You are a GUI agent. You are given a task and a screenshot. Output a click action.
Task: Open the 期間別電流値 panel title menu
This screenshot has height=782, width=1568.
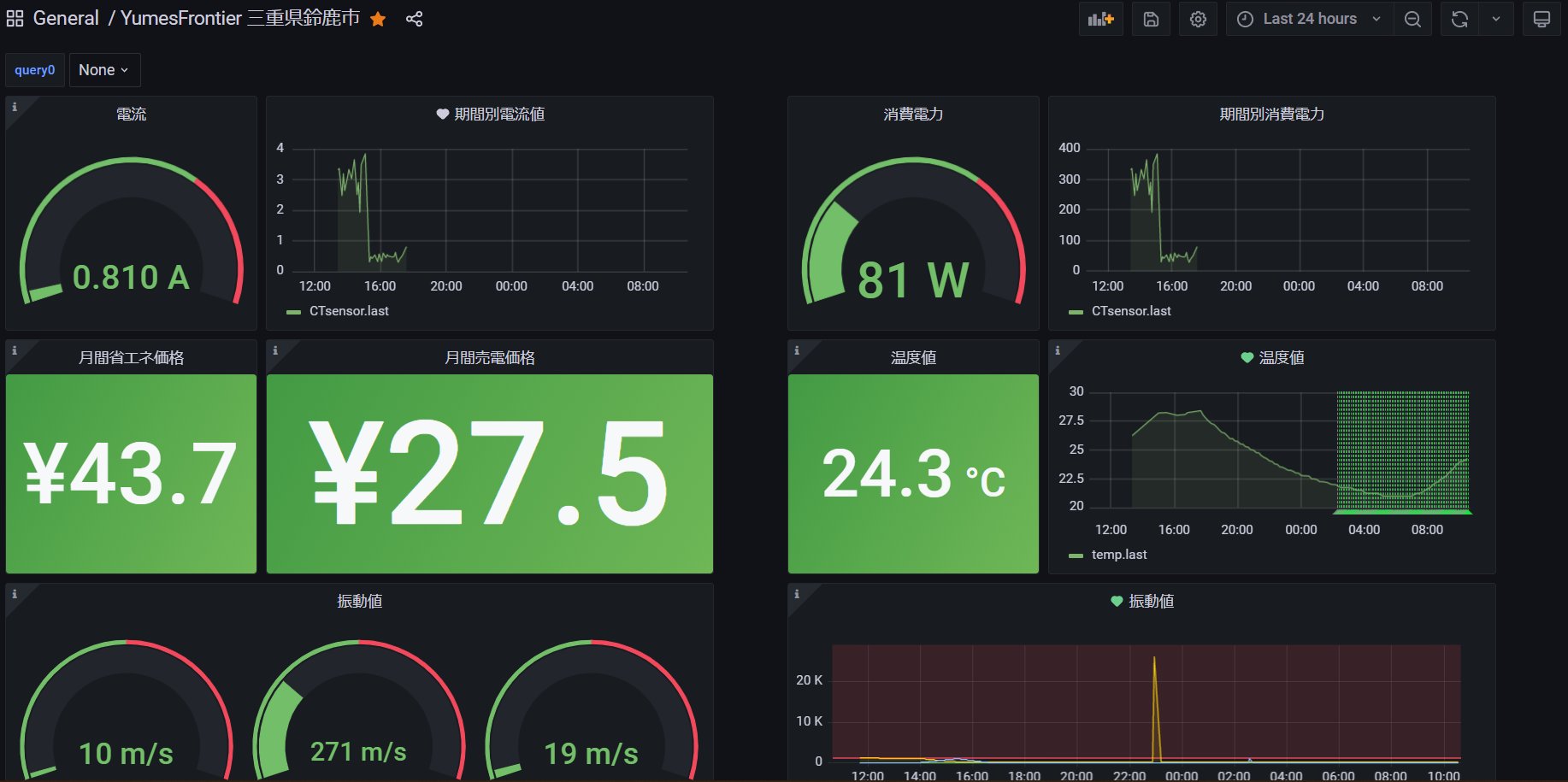499,114
